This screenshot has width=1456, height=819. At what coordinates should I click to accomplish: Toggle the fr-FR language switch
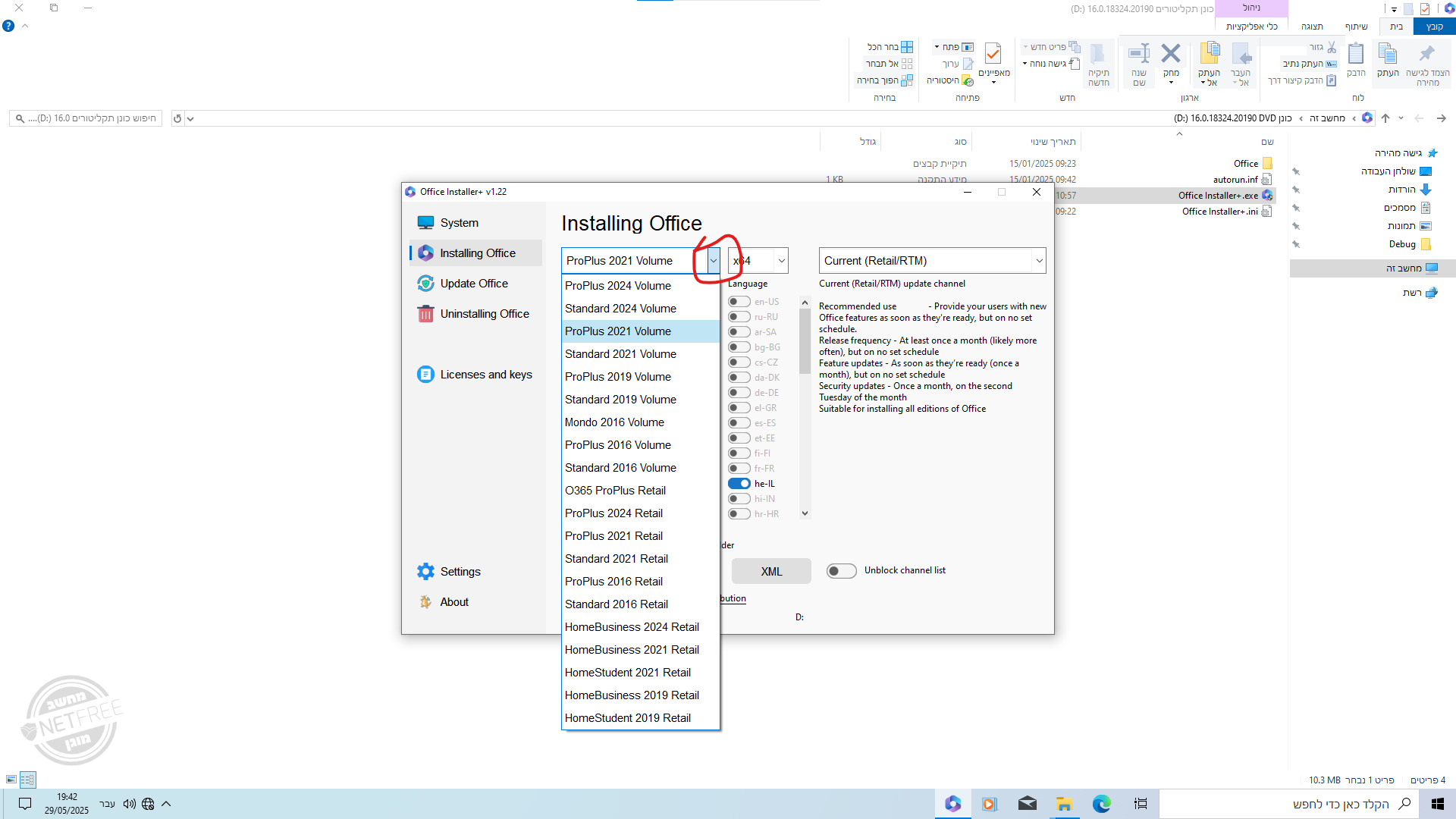click(x=739, y=469)
